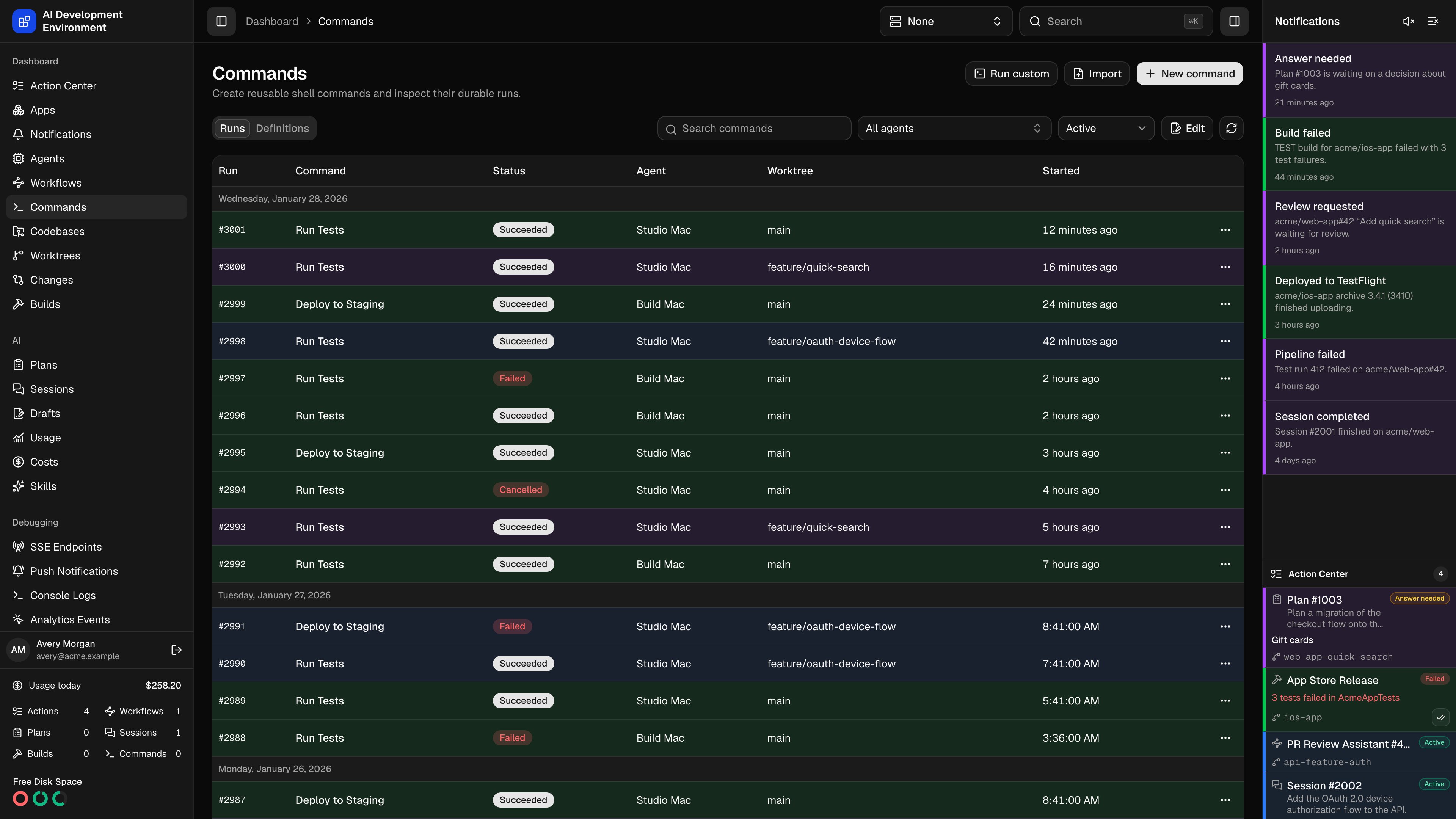Click the first green disk space ring
The width and height of the screenshot is (1456, 819).
click(x=40, y=799)
